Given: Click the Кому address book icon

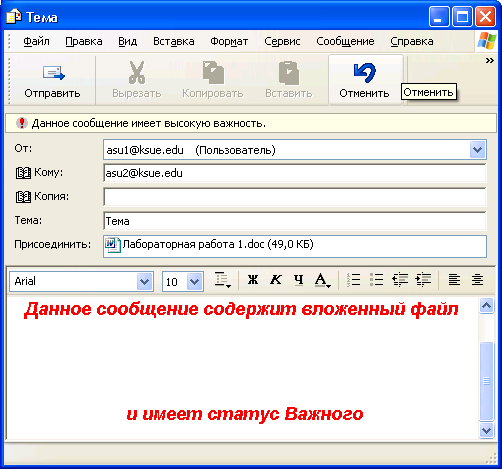Looking at the screenshot, I should coord(23,173).
